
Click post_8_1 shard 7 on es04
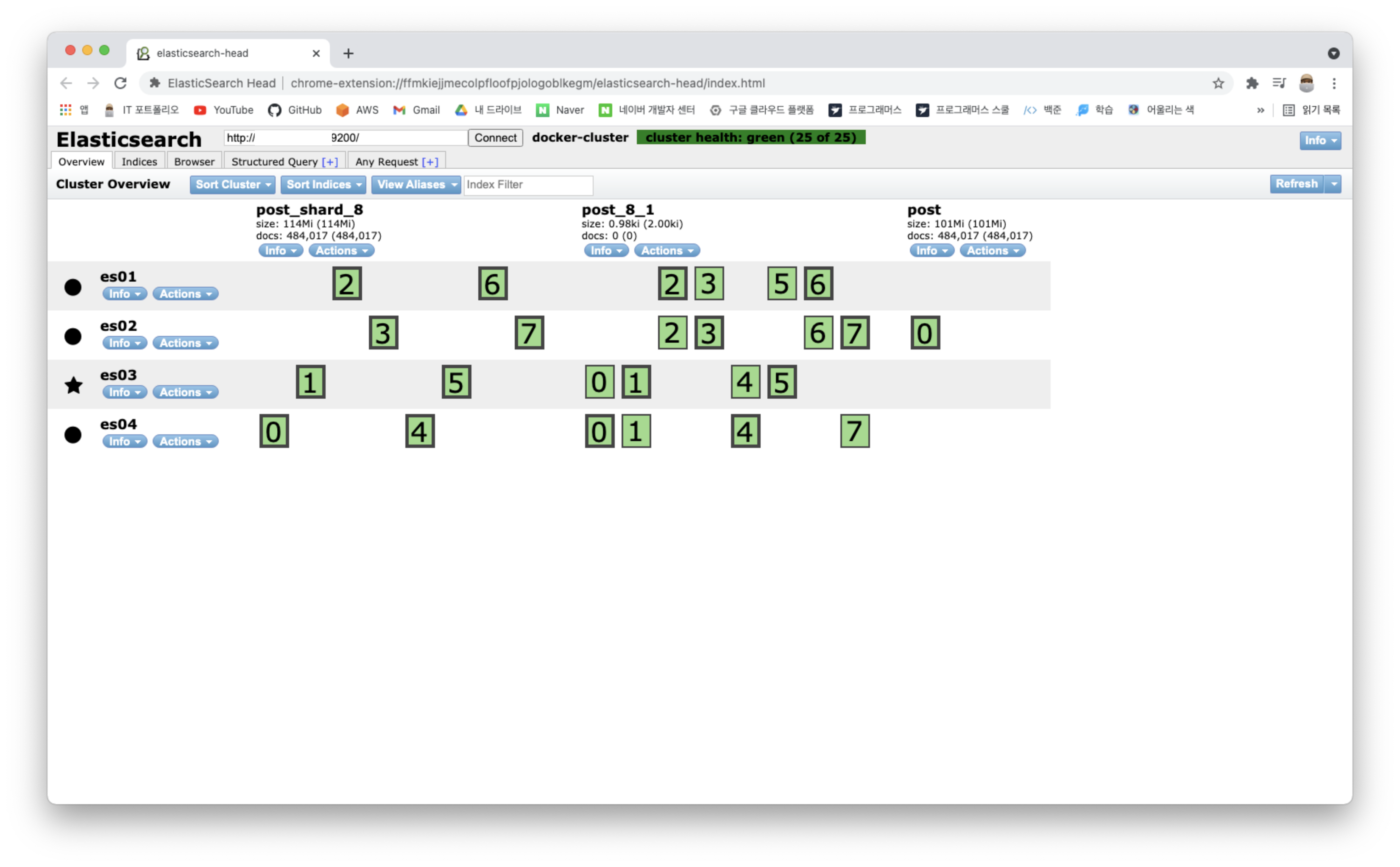click(854, 431)
